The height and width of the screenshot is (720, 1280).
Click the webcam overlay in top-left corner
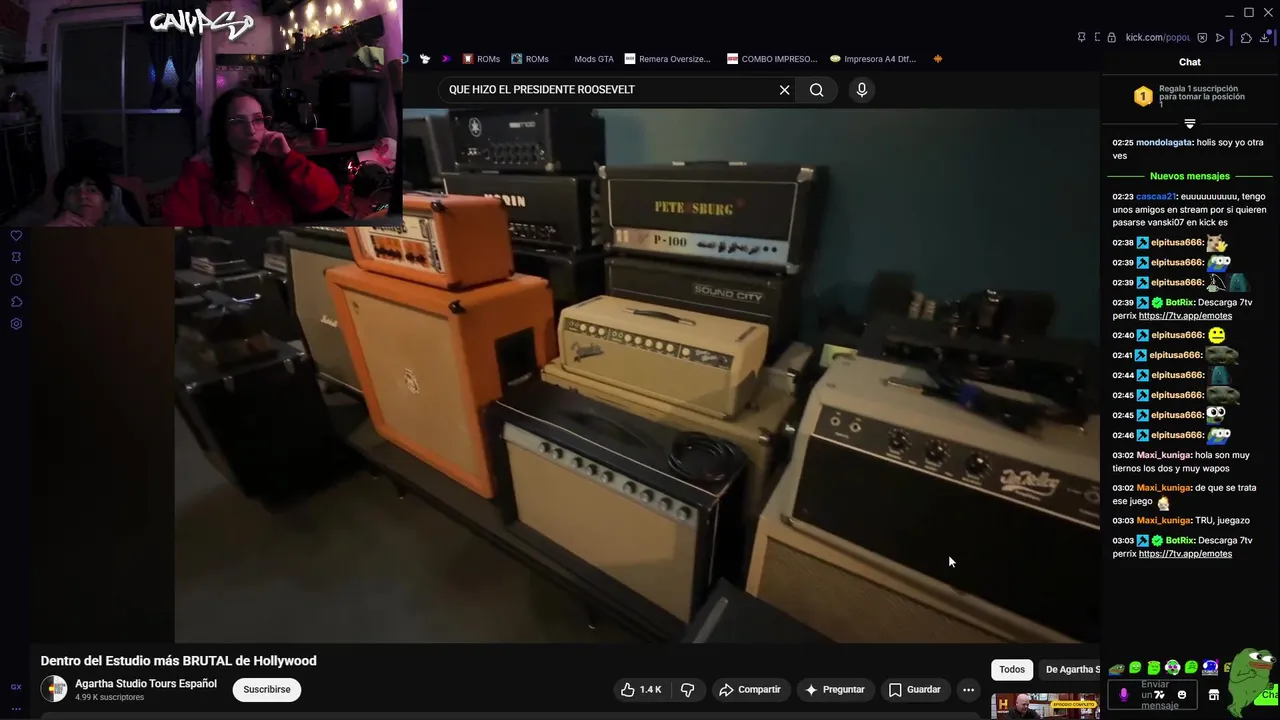click(x=201, y=113)
